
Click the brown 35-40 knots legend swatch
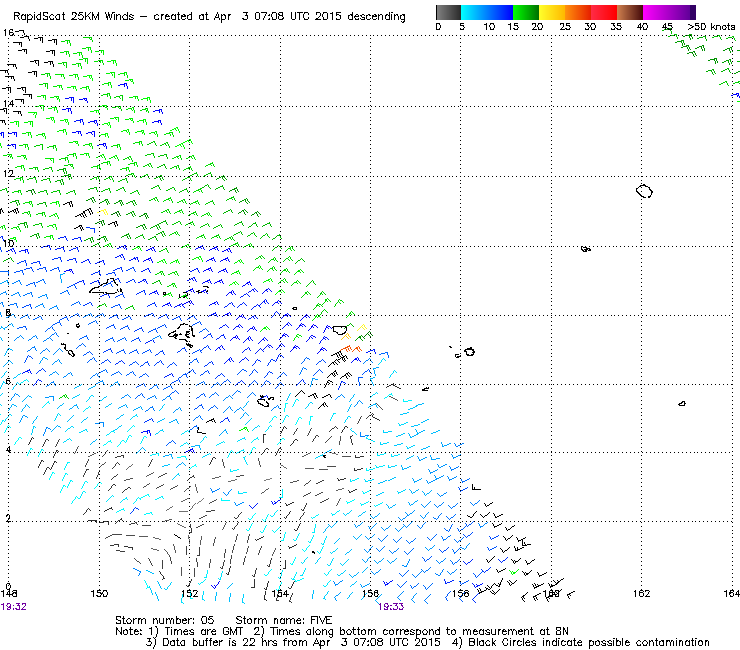point(630,12)
